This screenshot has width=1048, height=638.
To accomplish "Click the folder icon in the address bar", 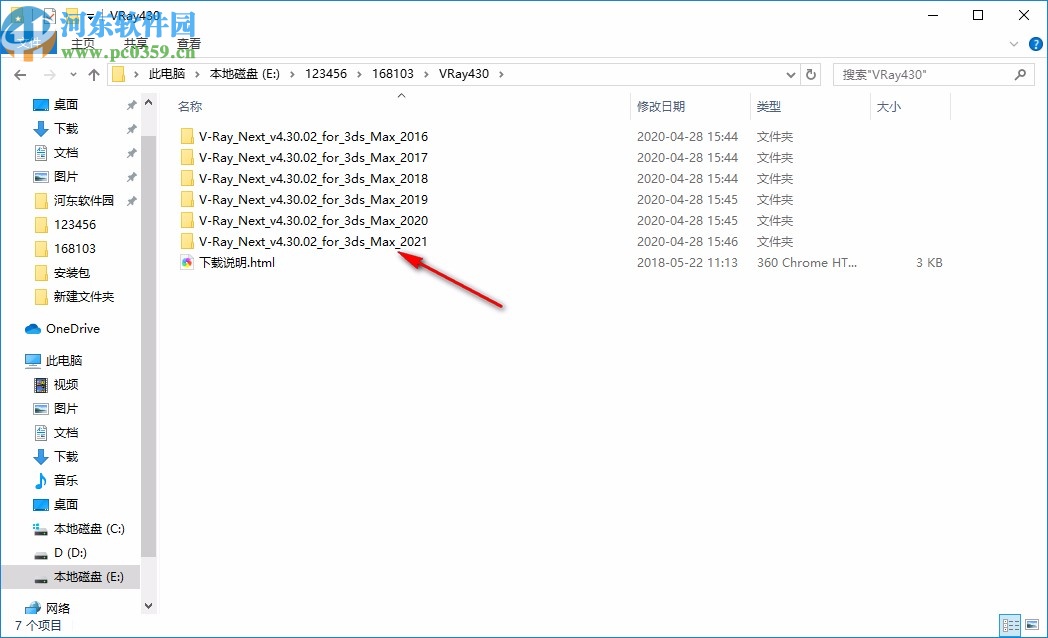I will [119, 73].
